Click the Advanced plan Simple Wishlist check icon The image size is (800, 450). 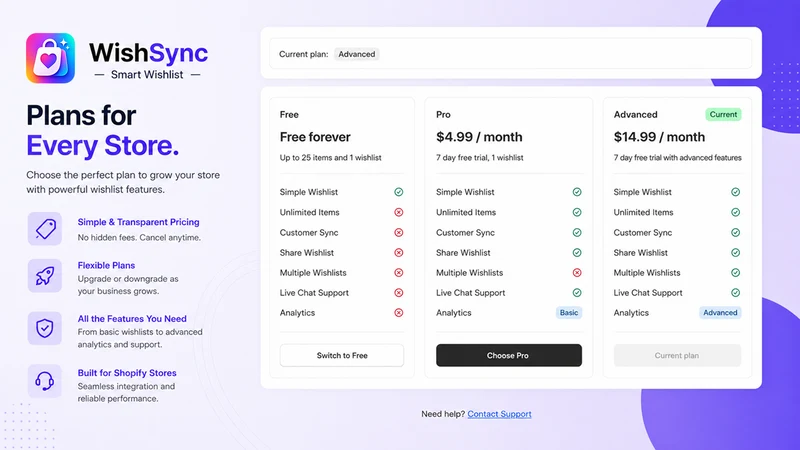click(x=735, y=192)
